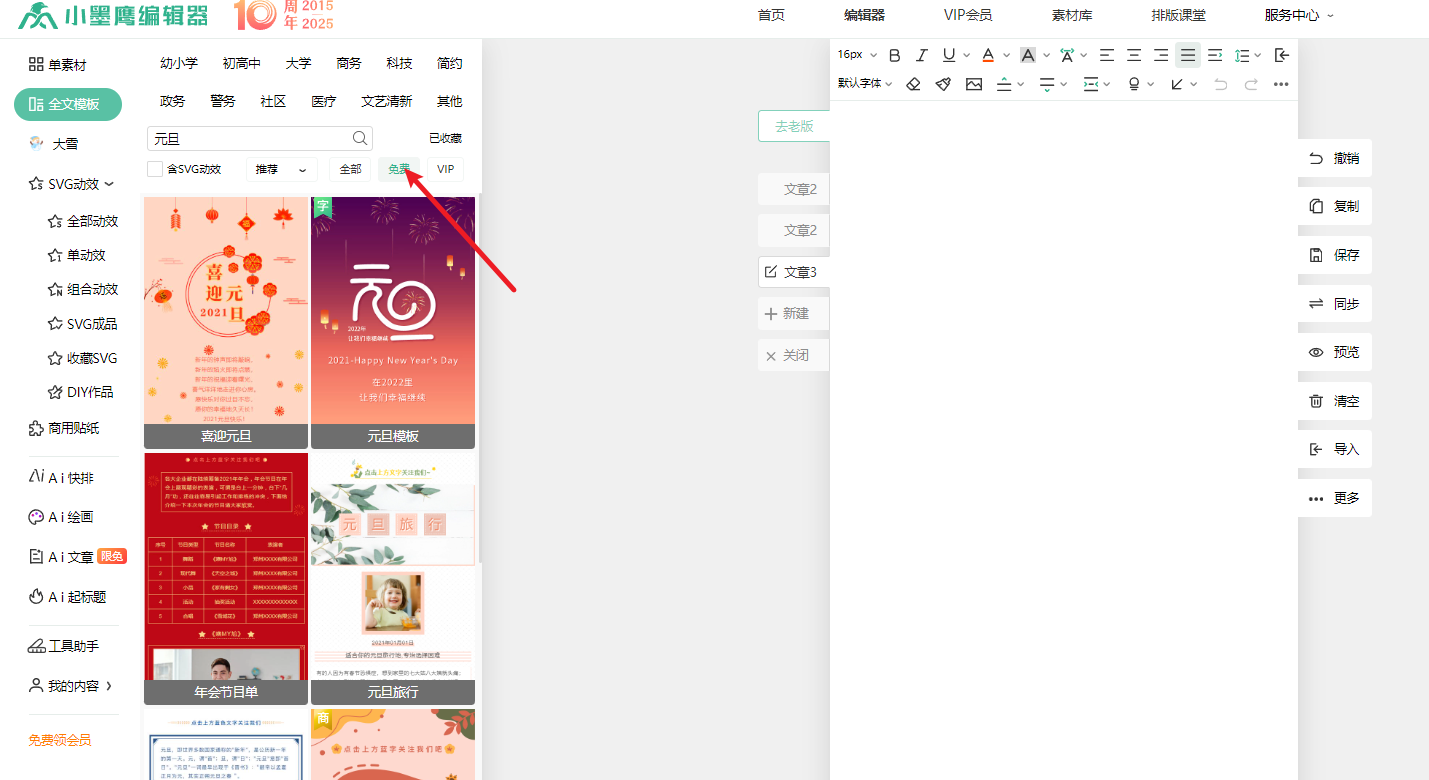Click the 保存 button

[x=1335, y=255]
